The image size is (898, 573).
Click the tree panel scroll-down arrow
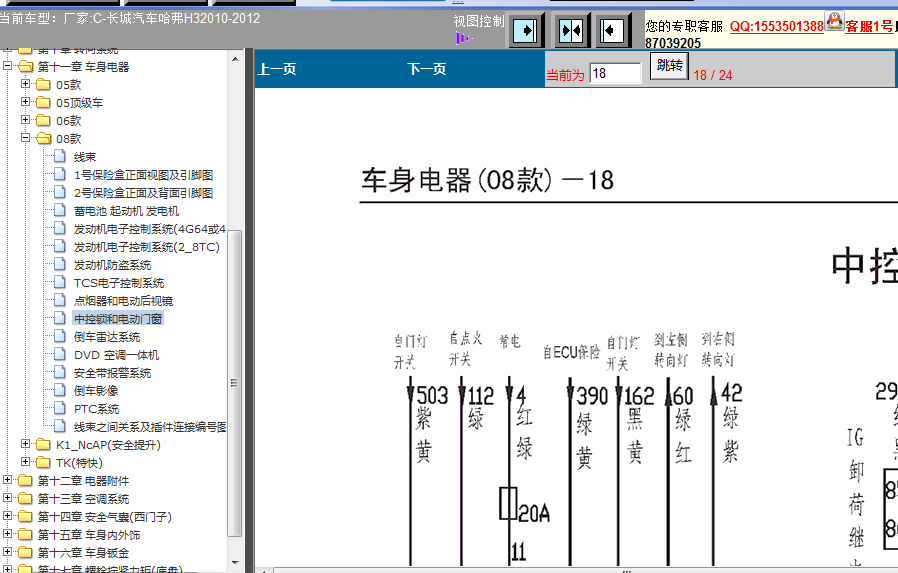[235, 563]
